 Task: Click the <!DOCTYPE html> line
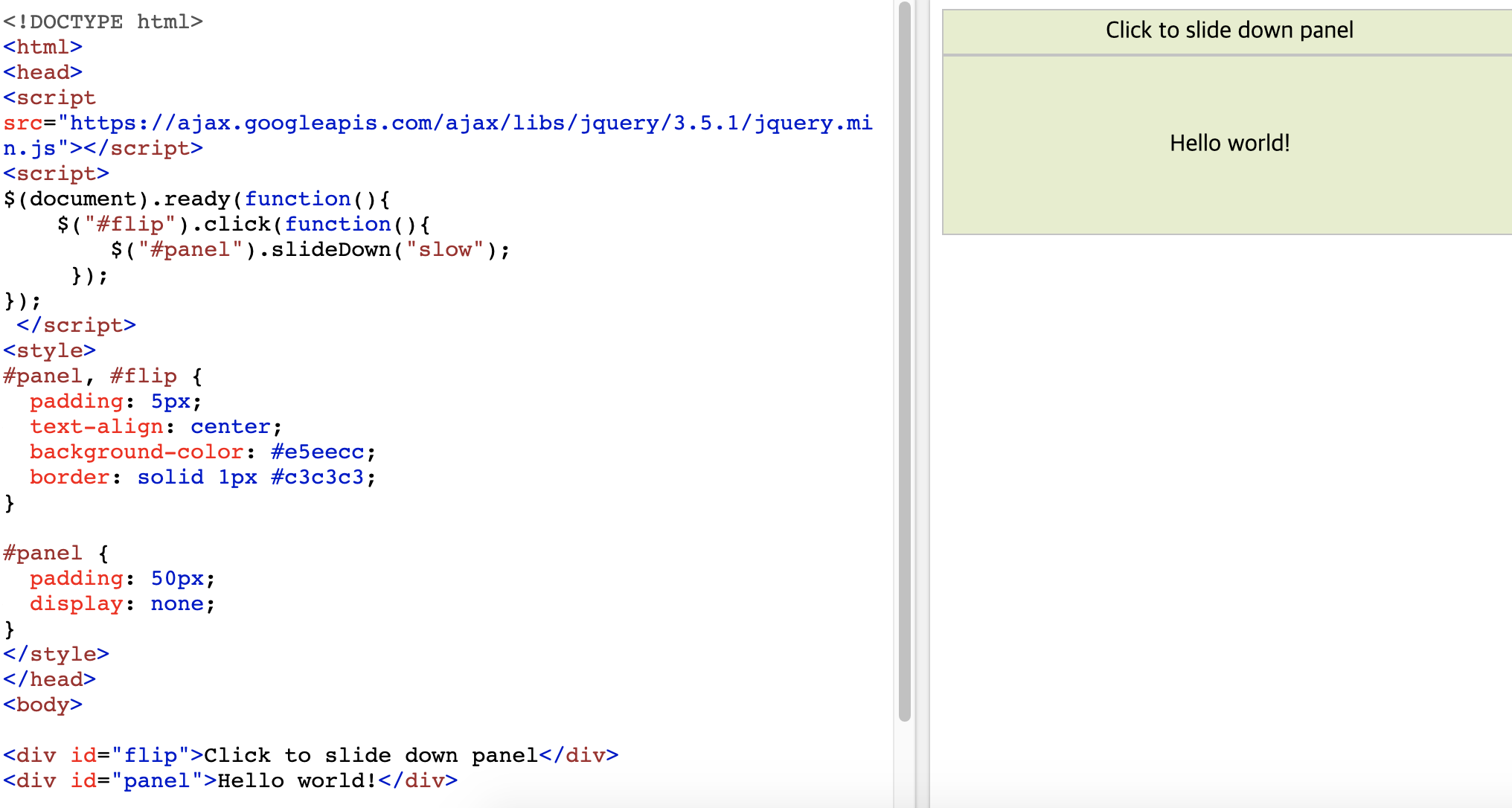pyautogui.click(x=103, y=22)
